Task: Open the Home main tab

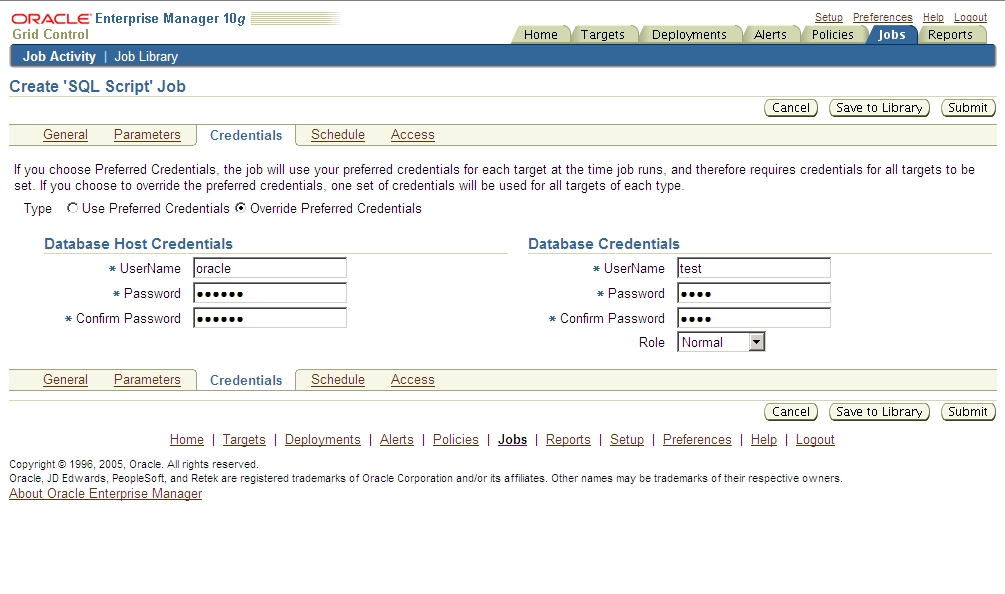Action: [540, 35]
